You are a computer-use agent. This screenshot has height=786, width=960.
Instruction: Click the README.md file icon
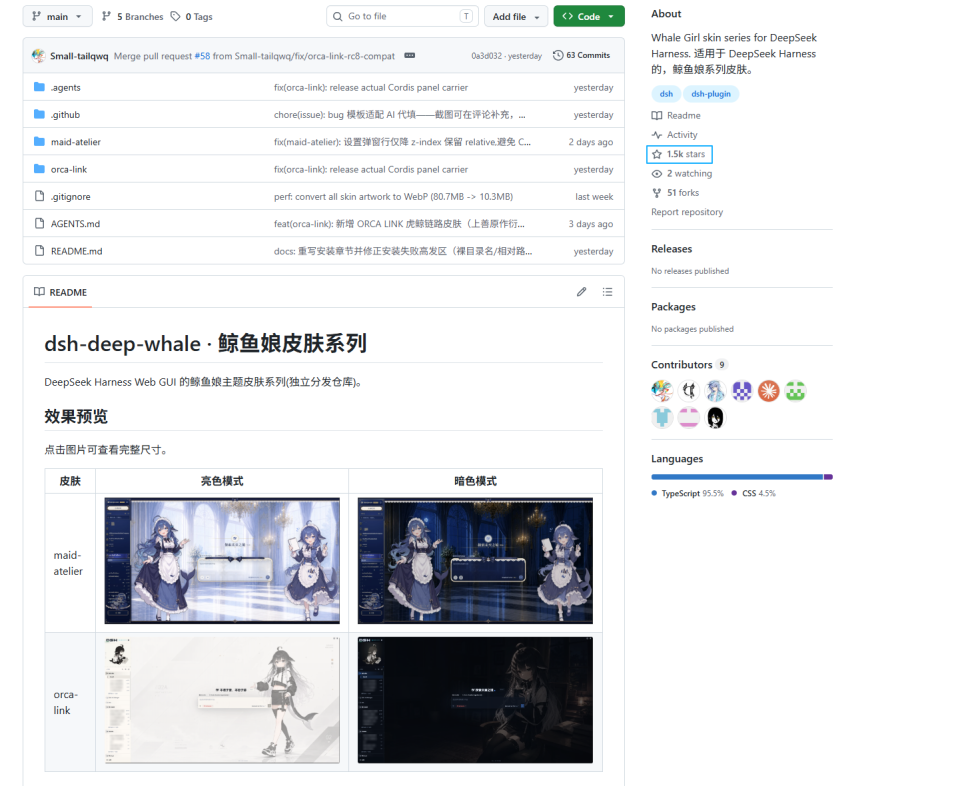(39, 250)
